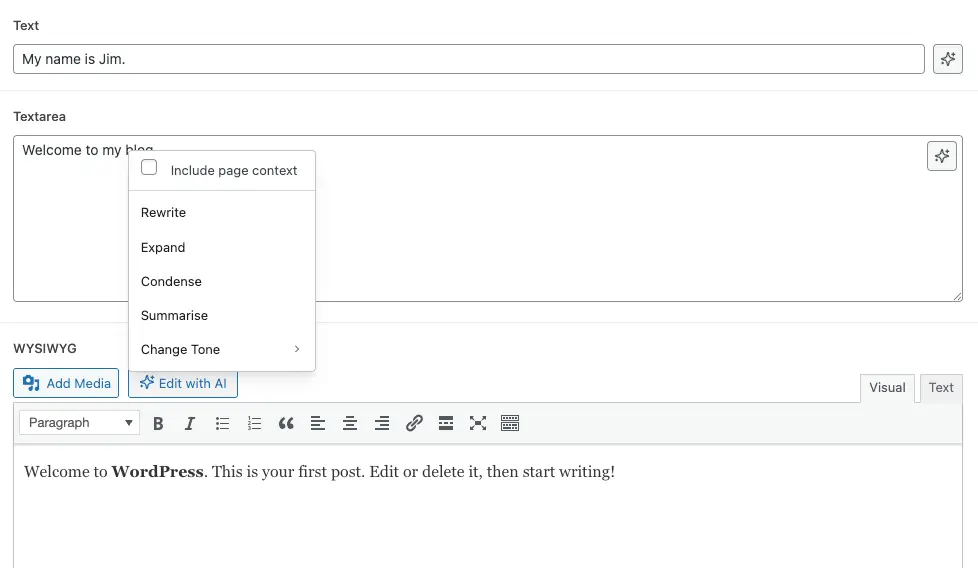This screenshot has width=978, height=568.
Task: Toggle the extra toolbar row
Action: click(510, 423)
